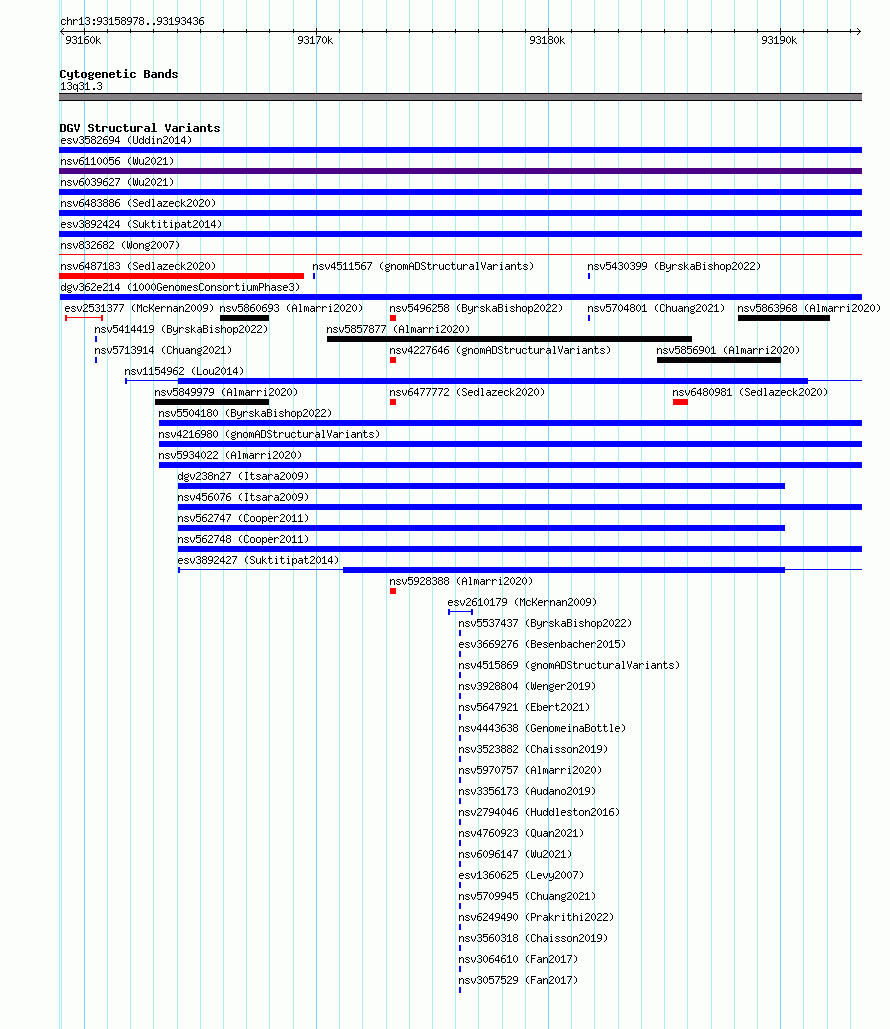Click black bar of nsv5860693 (Almarri2020)

coord(244,318)
